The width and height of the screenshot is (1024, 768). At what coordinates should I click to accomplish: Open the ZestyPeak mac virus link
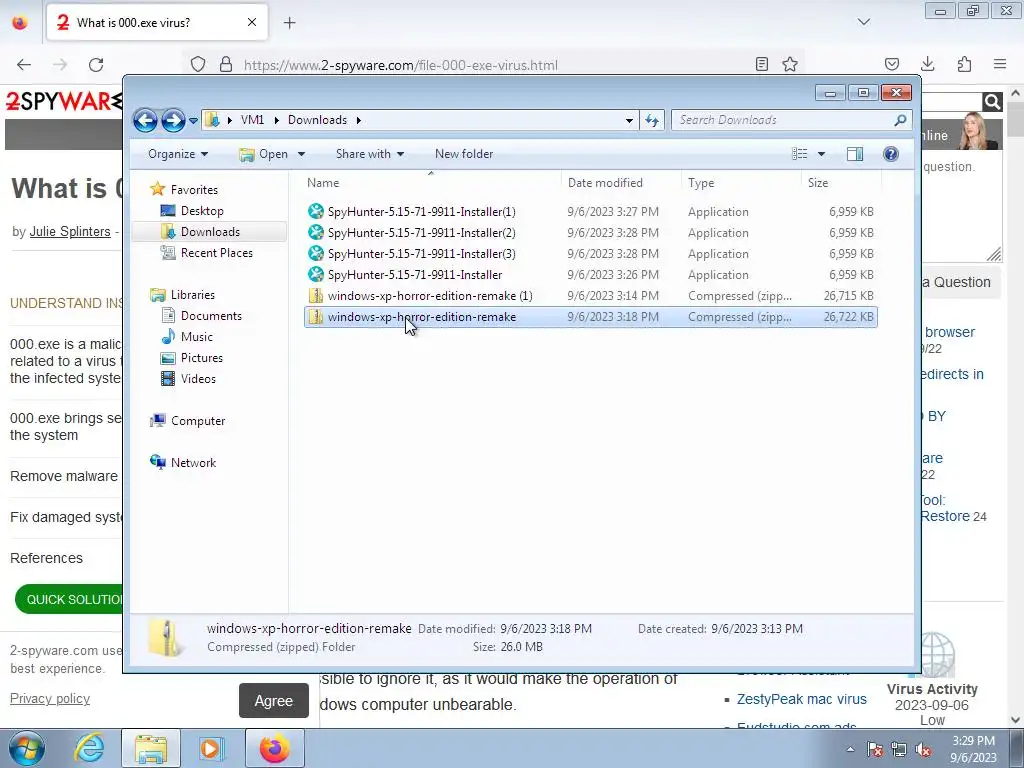[801, 699]
